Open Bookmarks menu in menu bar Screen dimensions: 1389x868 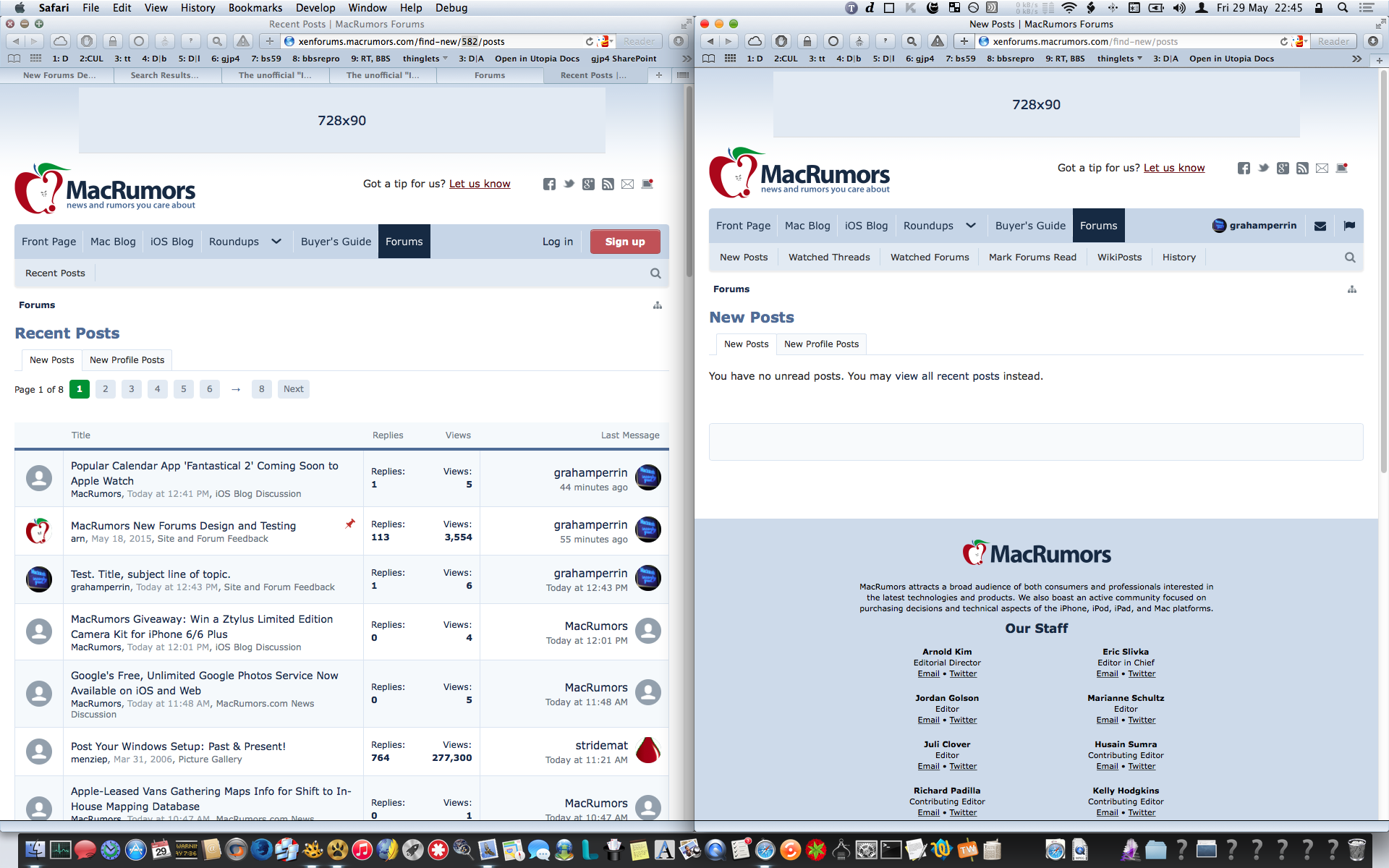pos(255,8)
